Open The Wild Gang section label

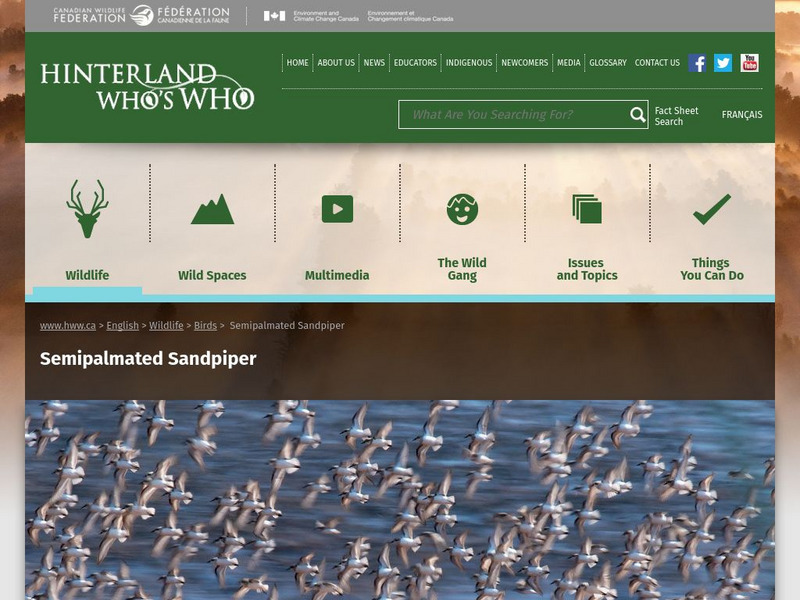tap(462, 269)
